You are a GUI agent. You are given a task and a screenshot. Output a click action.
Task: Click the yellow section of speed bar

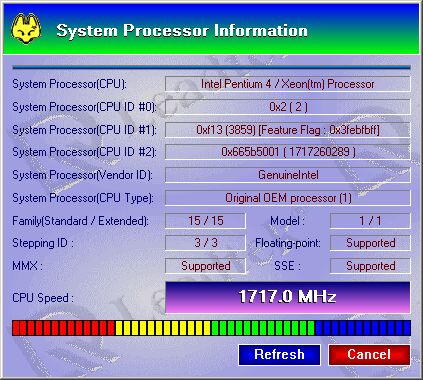(x=163, y=328)
